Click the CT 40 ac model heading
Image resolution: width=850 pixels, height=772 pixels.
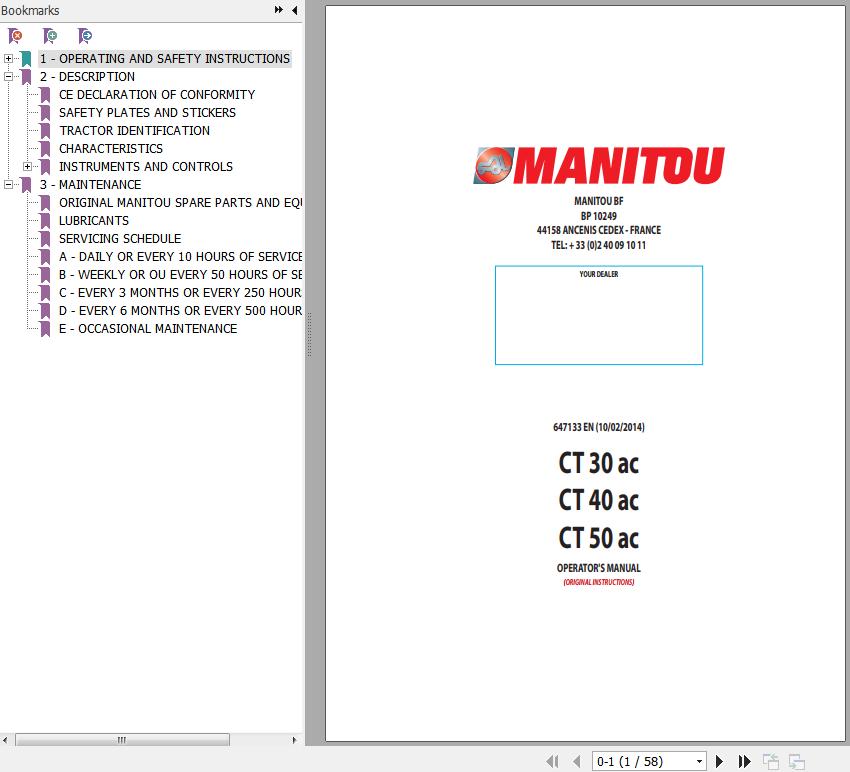[599, 500]
